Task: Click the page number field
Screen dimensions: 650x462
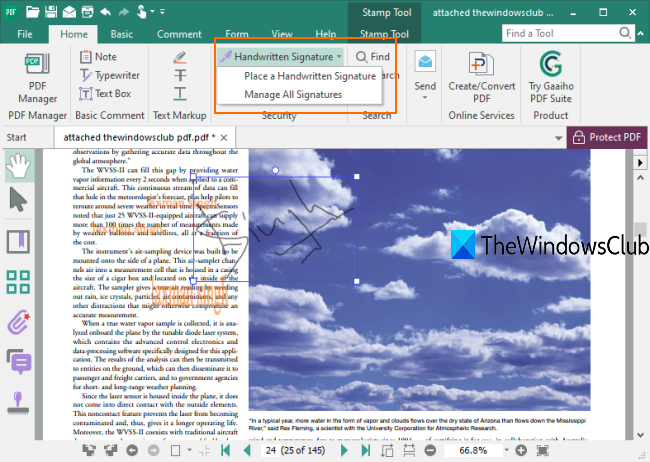Action: [x=295, y=450]
